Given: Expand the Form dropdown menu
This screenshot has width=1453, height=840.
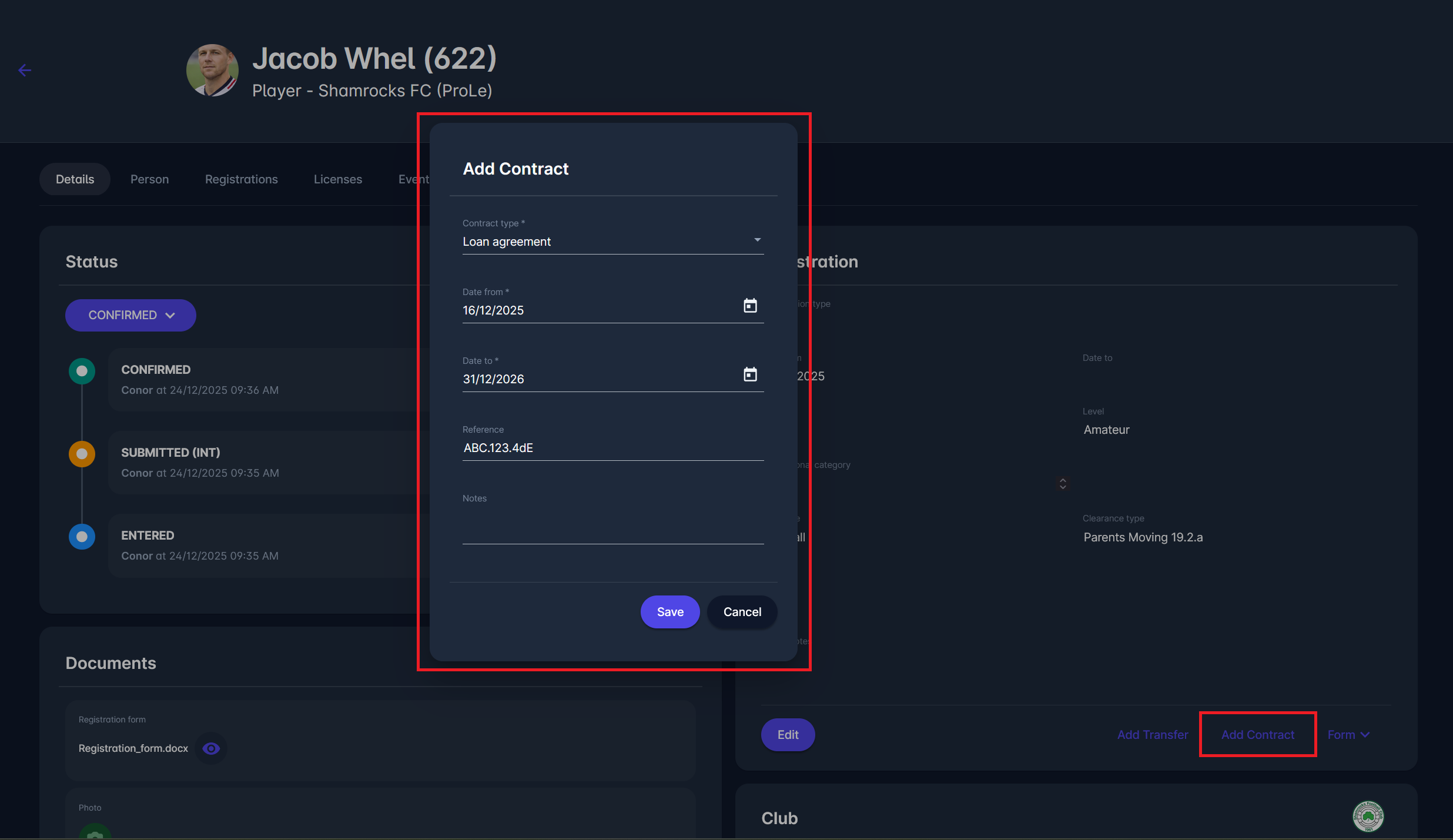Looking at the screenshot, I should tap(1348, 735).
